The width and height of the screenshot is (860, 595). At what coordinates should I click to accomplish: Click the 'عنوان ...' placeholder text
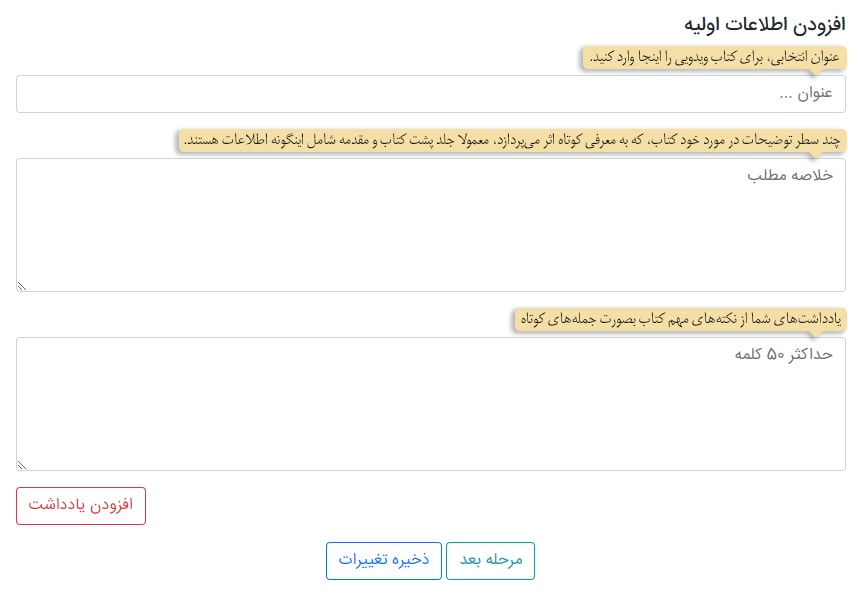click(x=806, y=94)
